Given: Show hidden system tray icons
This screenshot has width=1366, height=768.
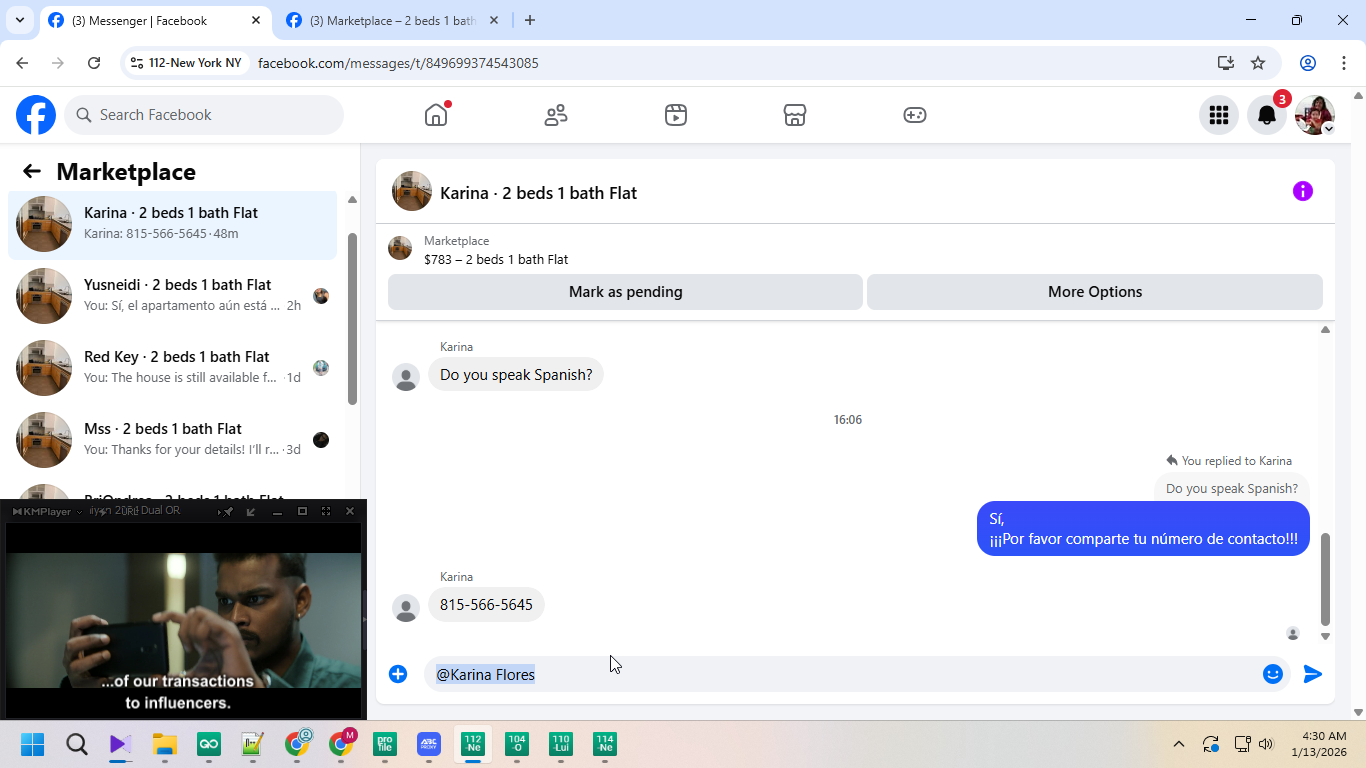Looking at the screenshot, I should (x=1179, y=744).
